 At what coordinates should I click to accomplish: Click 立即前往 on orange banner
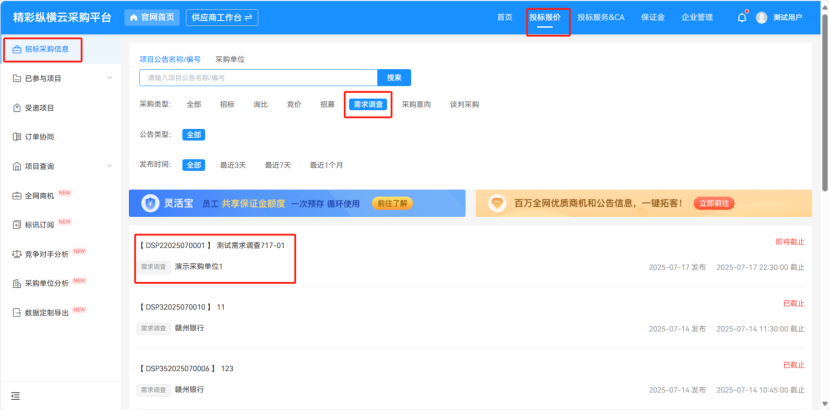click(x=714, y=204)
